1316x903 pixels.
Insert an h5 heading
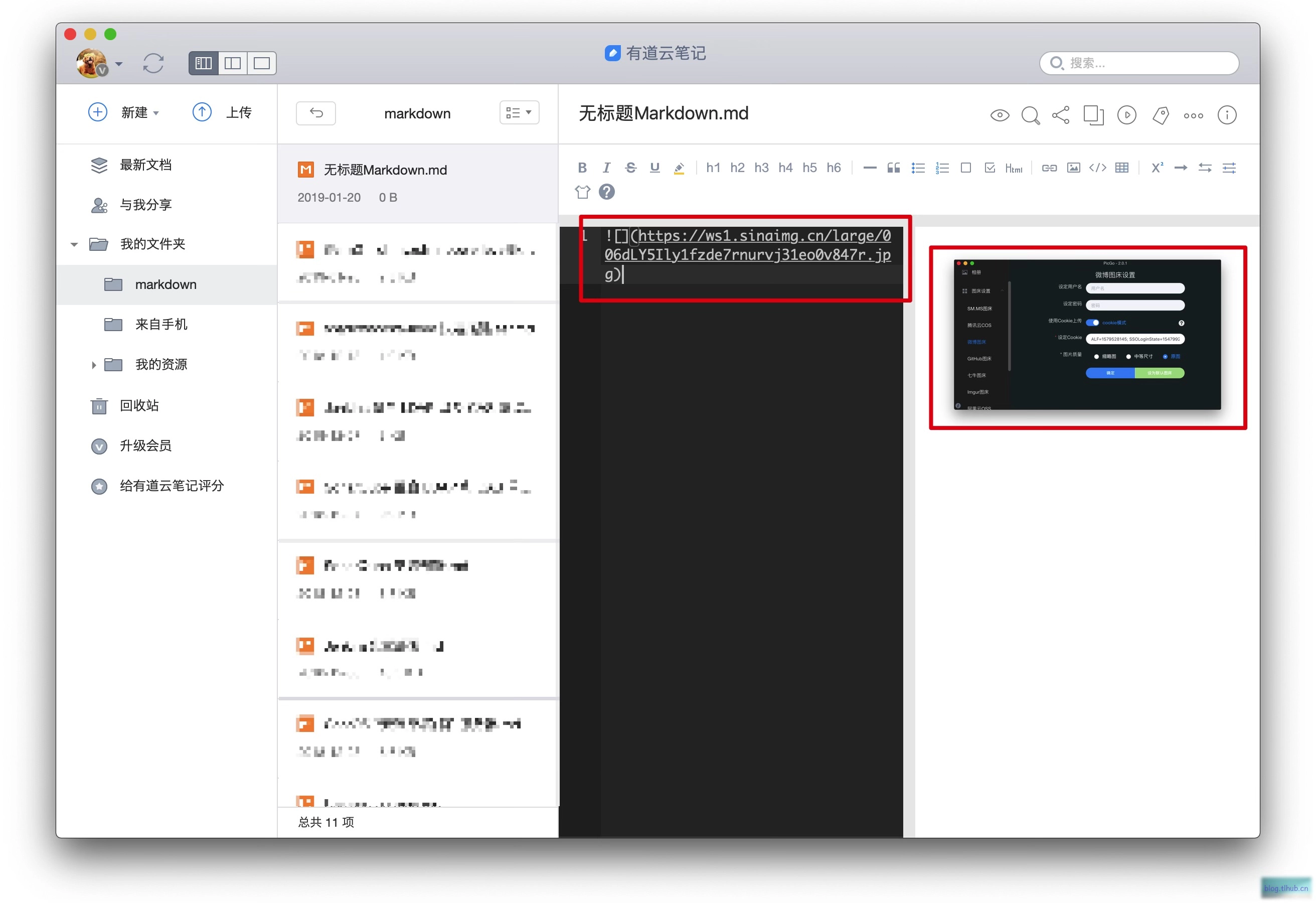(x=810, y=168)
